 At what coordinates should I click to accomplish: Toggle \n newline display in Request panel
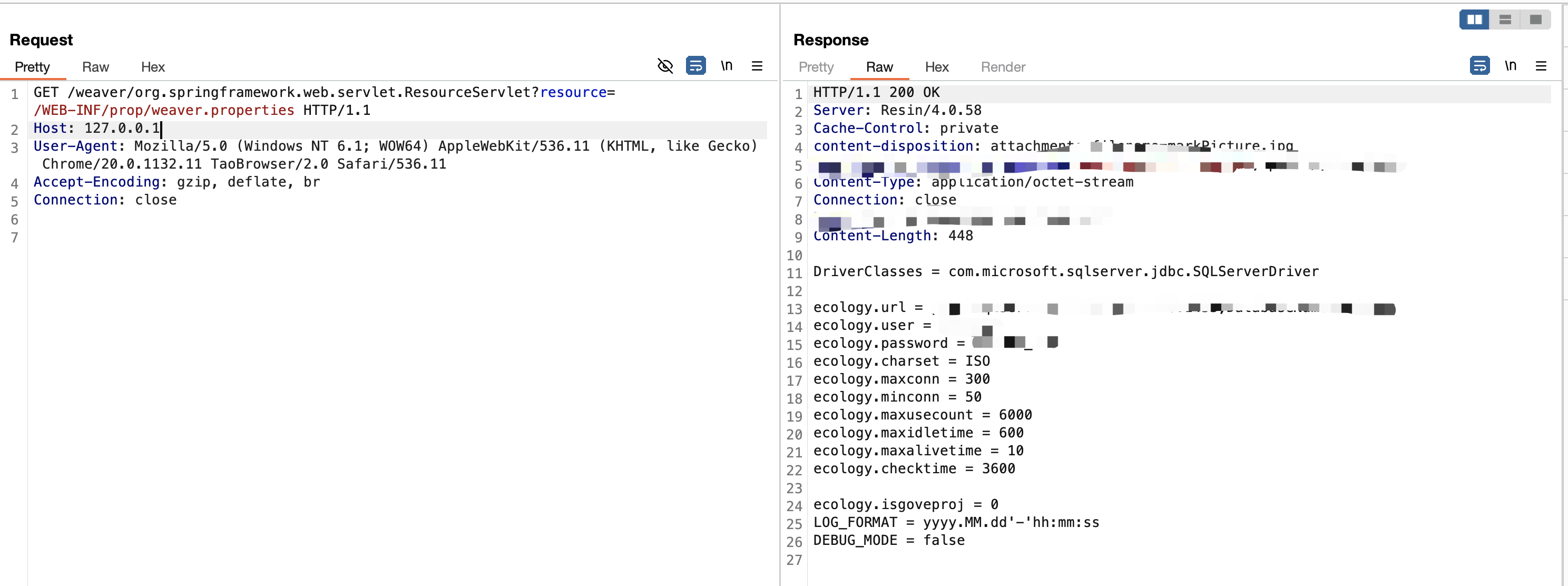coord(727,65)
